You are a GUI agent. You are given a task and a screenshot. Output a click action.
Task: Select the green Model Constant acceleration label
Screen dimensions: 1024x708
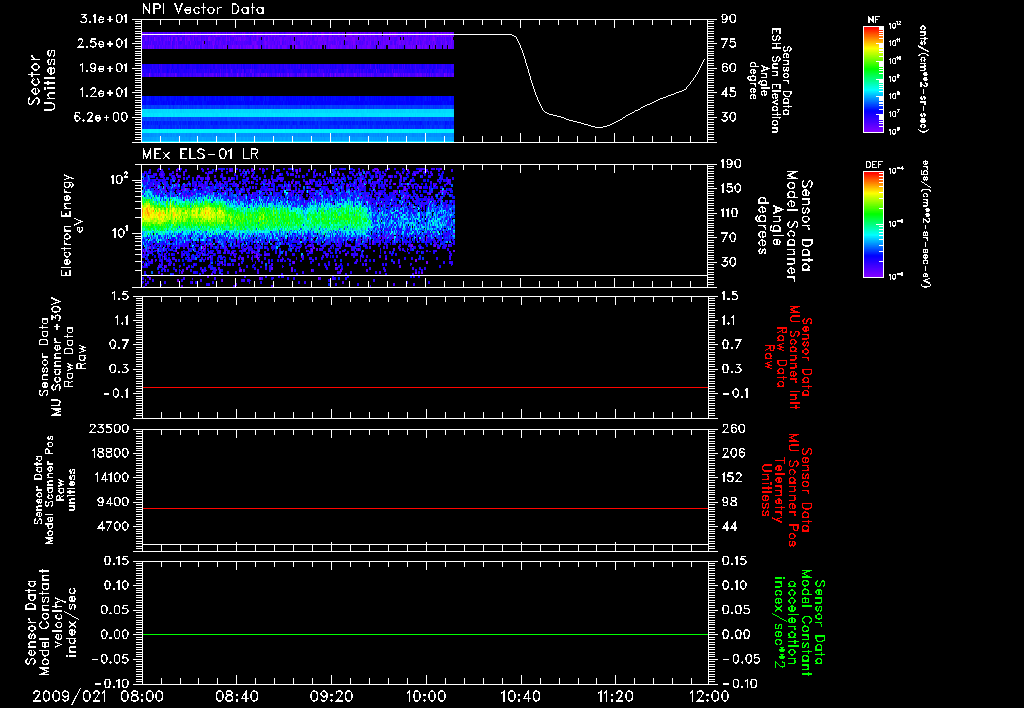point(799,622)
